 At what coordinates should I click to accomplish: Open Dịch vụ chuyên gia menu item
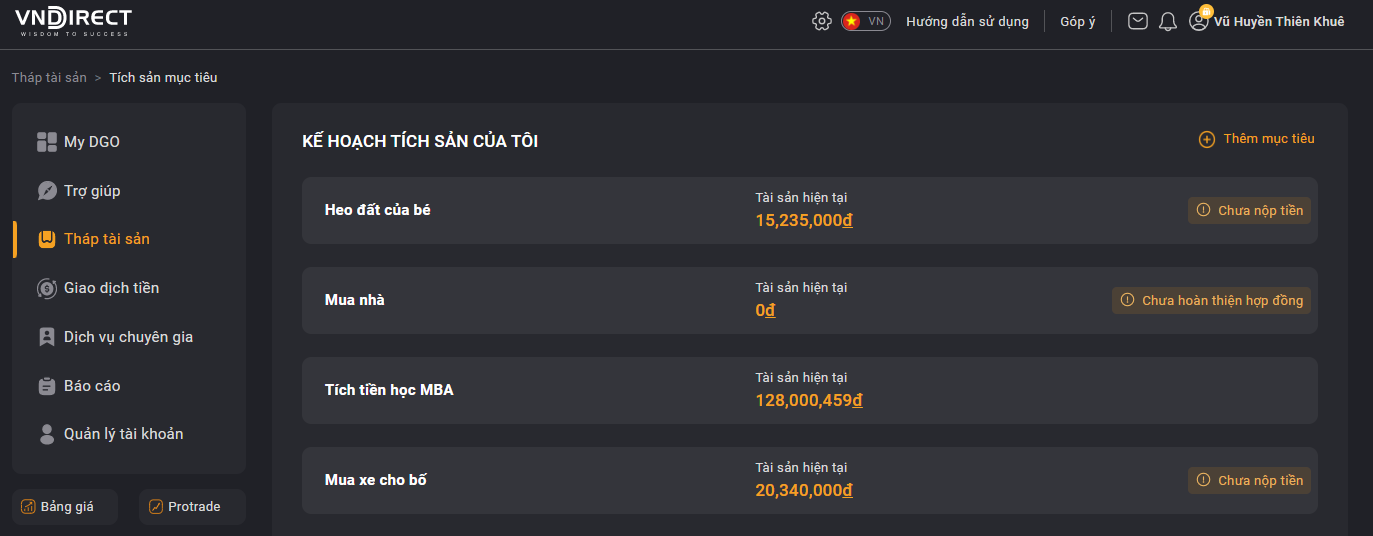click(x=115, y=337)
